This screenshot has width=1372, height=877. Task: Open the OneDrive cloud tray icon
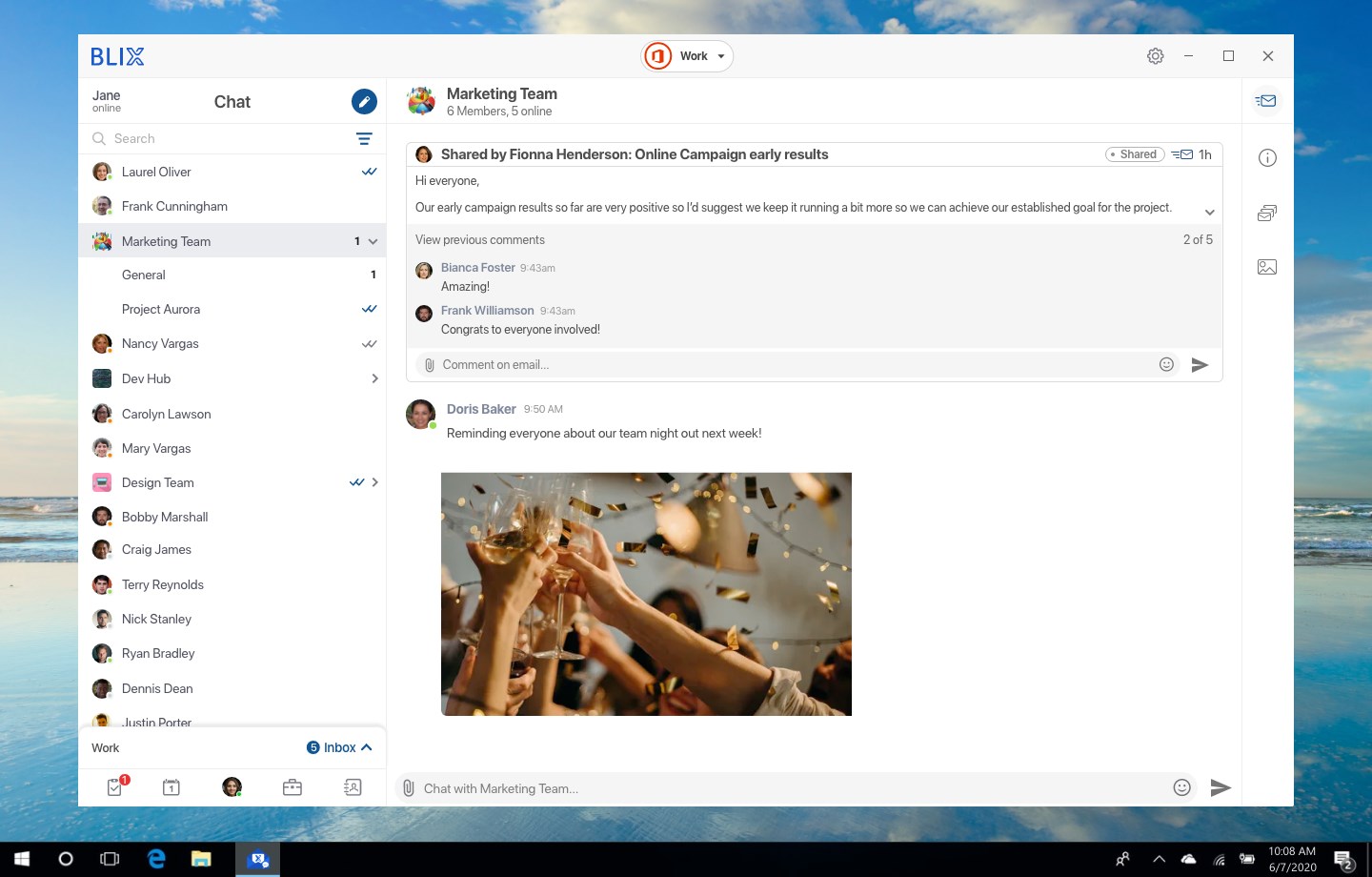click(1188, 859)
